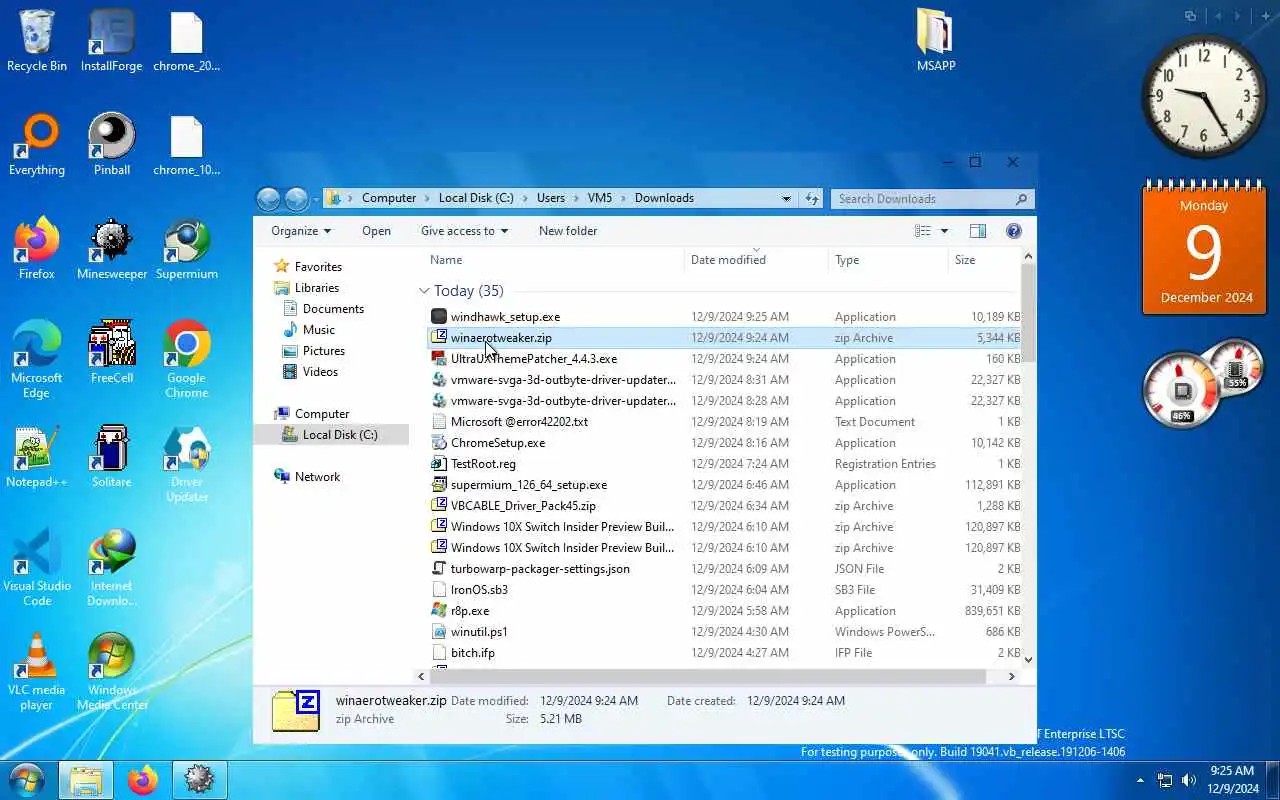Launch the Pinball desktop shortcut
1280x800 pixels.
[112, 144]
